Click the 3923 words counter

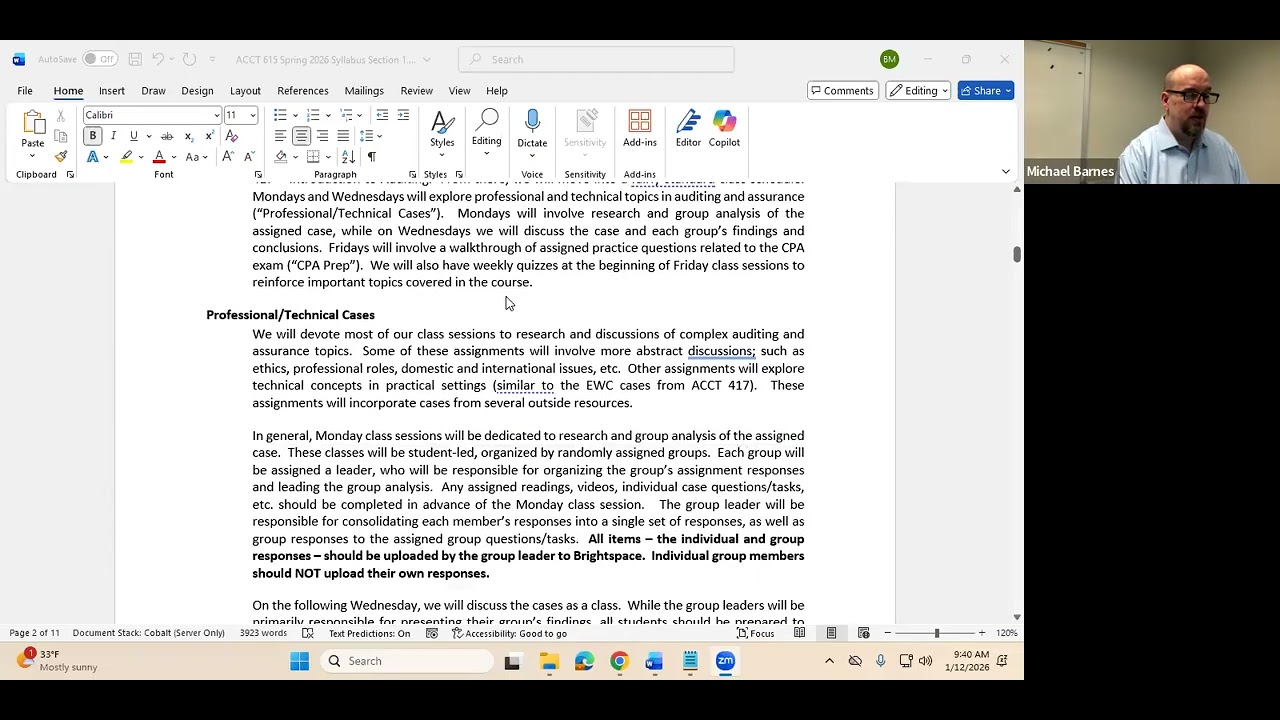263,633
